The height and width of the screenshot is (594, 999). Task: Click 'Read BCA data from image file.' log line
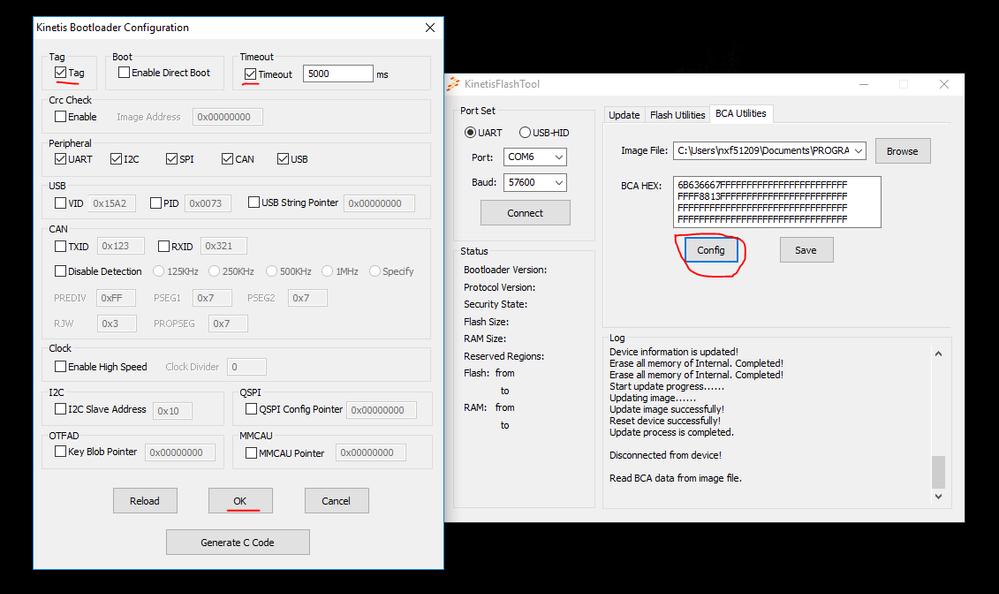pyautogui.click(x=675, y=478)
